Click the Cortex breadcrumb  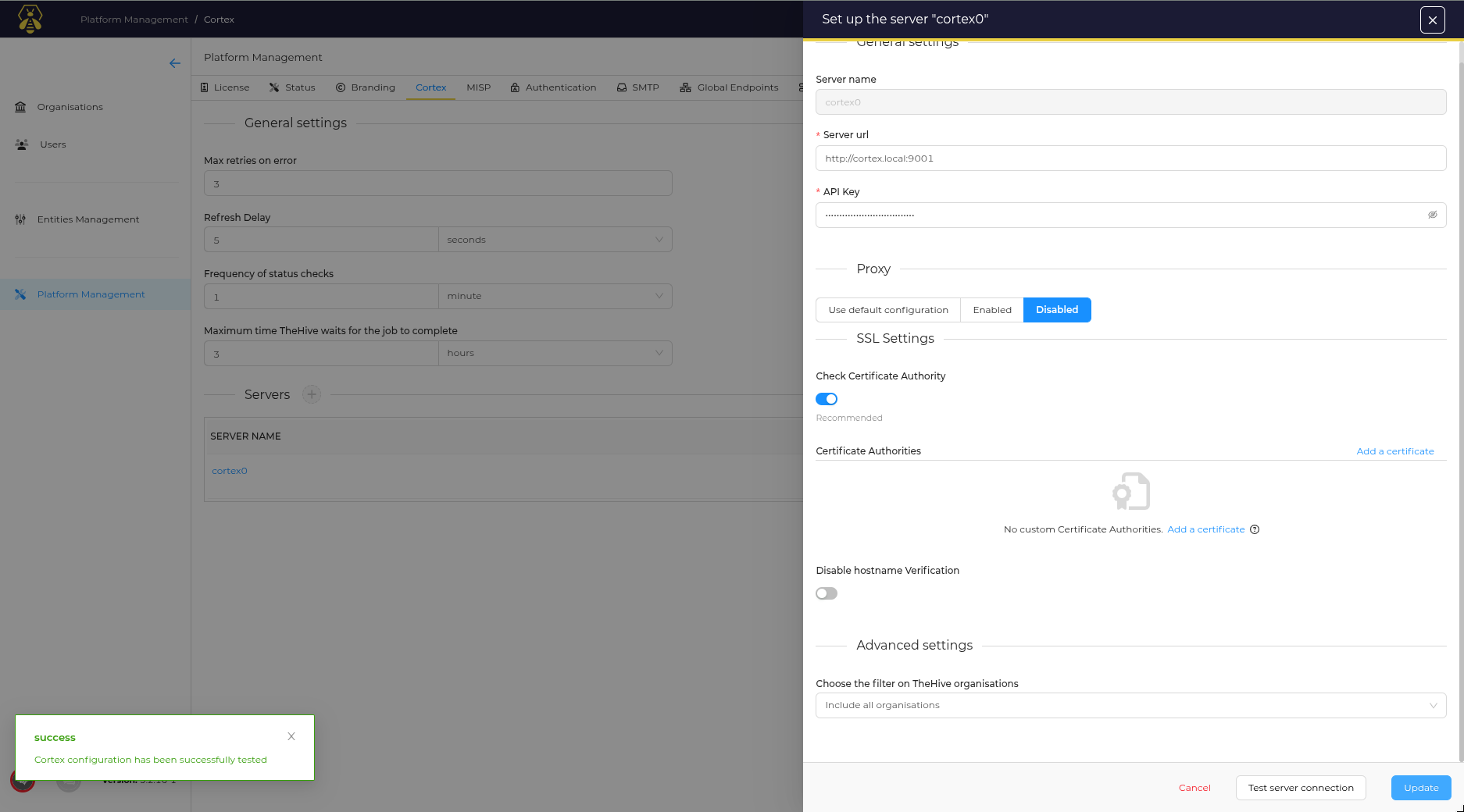[x=219, y=20]
